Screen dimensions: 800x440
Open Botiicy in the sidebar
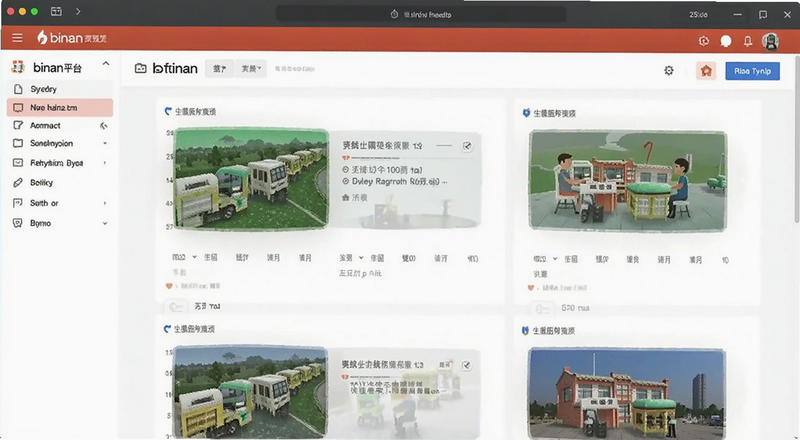(60, 183)
